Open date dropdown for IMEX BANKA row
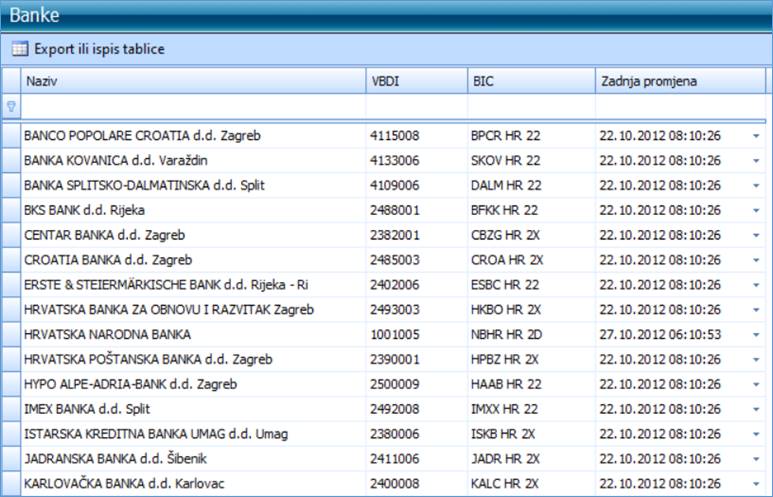This screenshot has height=497, width=773. (756, 409)
